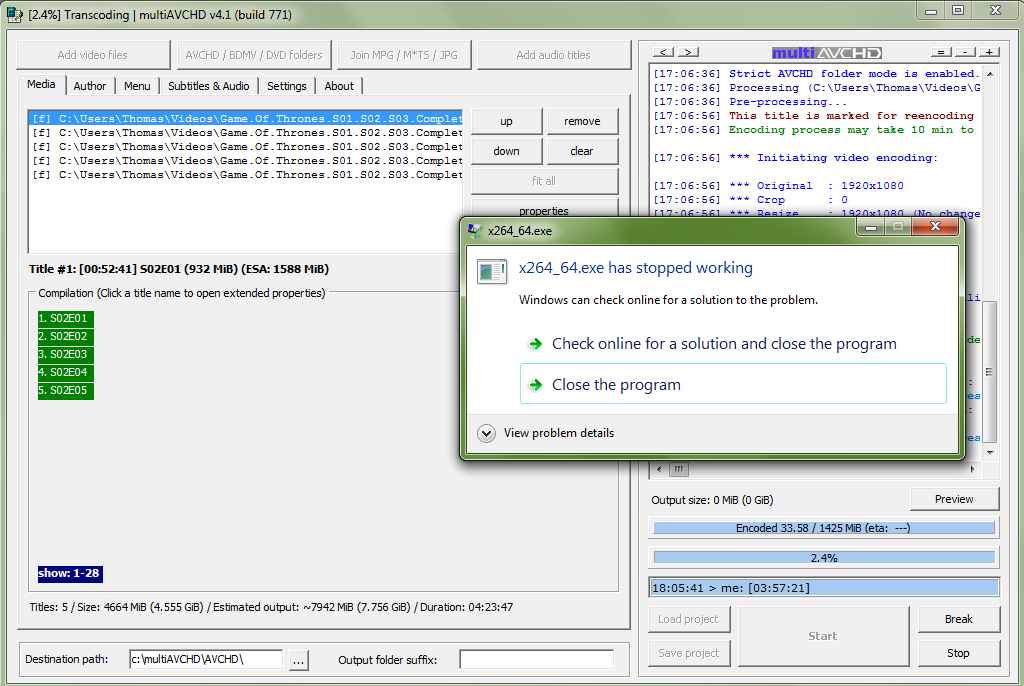Screen dimensions: 1024x686
Task: Click the log vertical scrollbar thumb
Action: click(990, 372)
